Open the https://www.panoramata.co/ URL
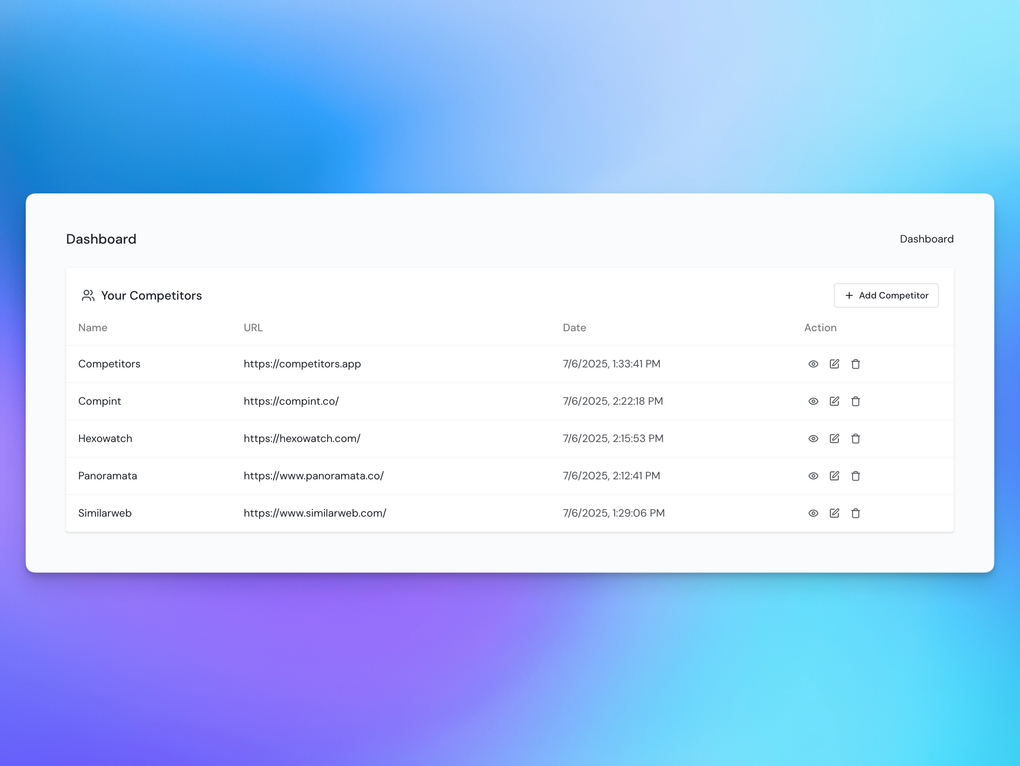The image size is (1020, 766). coord(314,475)
